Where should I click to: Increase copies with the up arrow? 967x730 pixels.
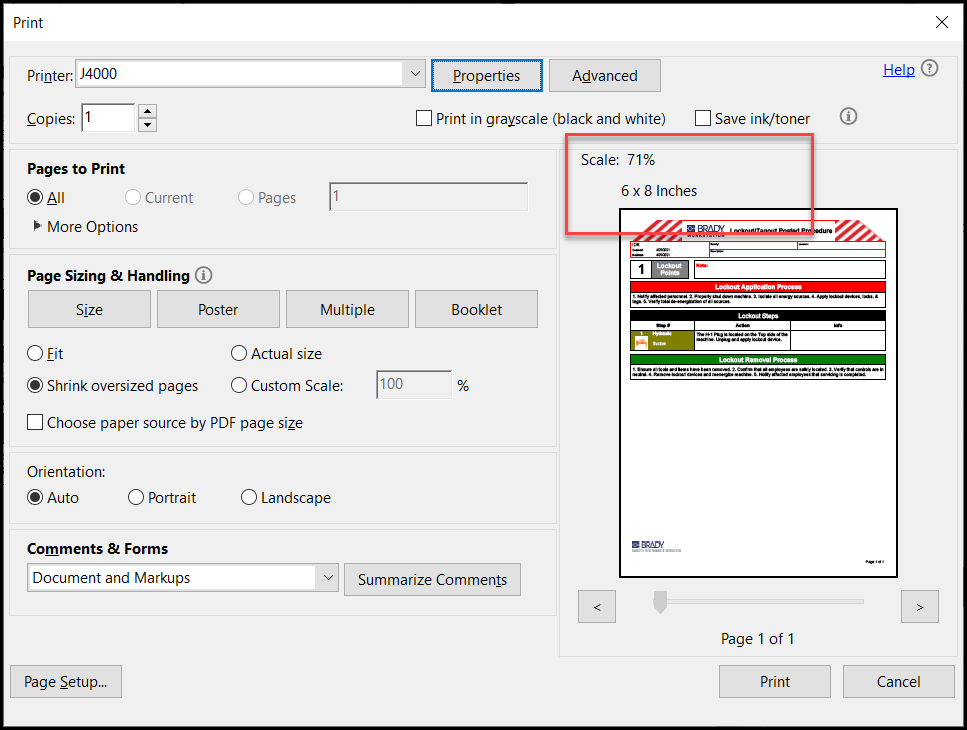147,111
